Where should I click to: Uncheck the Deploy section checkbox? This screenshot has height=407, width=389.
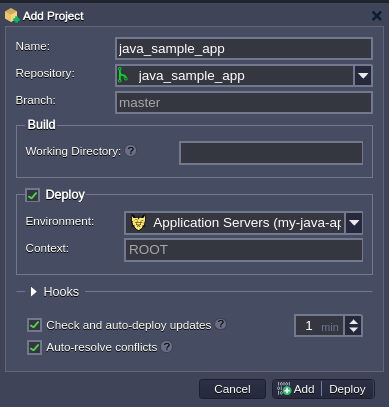pyautogui.click(x=33, y=195)
